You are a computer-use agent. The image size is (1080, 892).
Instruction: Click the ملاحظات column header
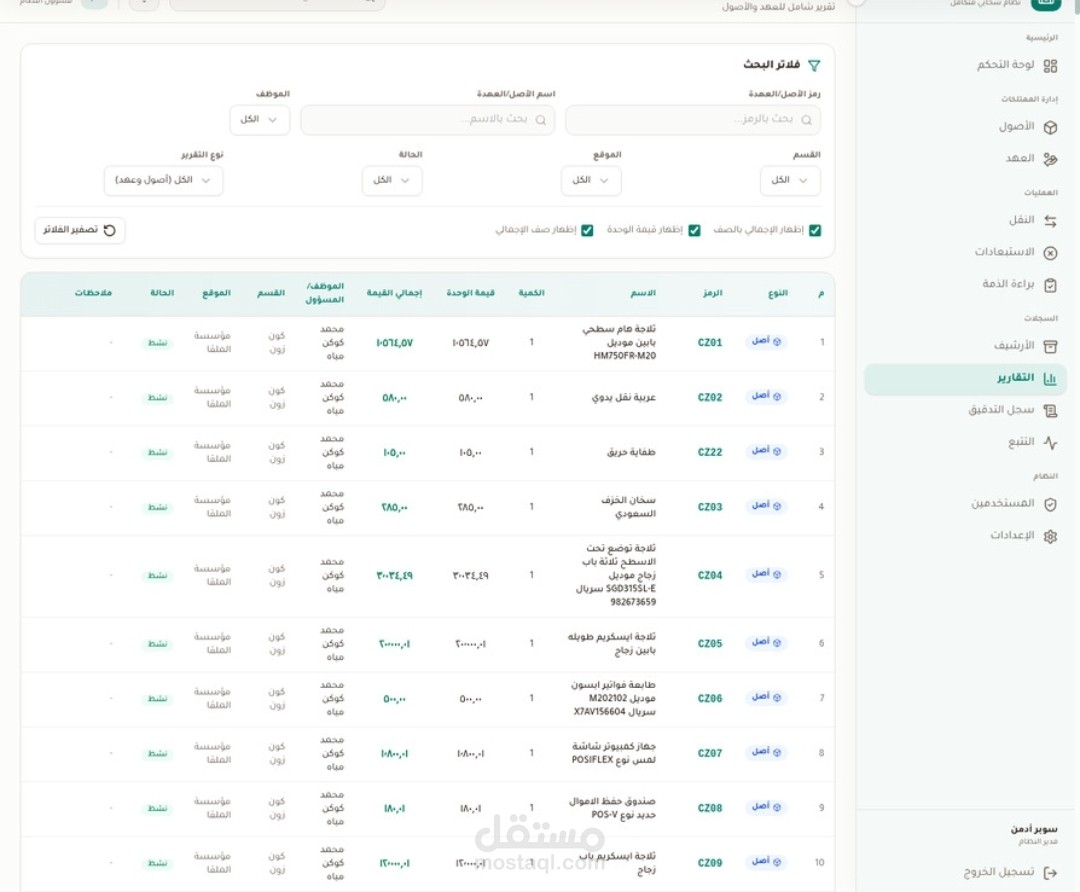[x=94, y=293]
